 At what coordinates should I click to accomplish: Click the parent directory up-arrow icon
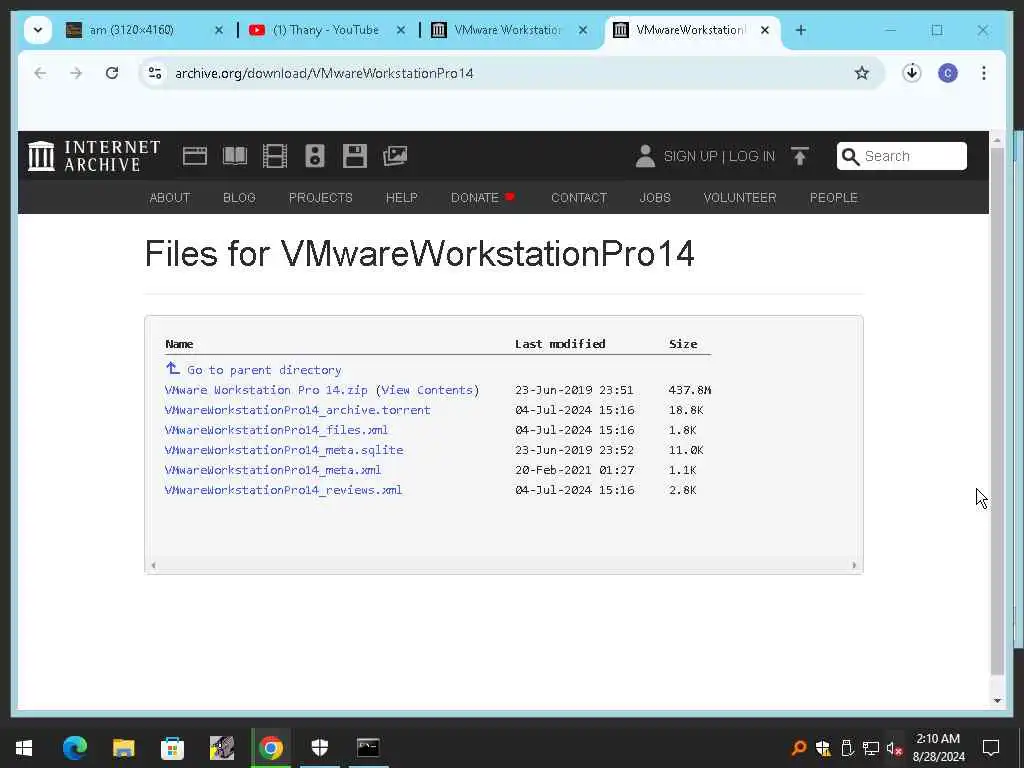pyautogui.click(x=172, y=368)
